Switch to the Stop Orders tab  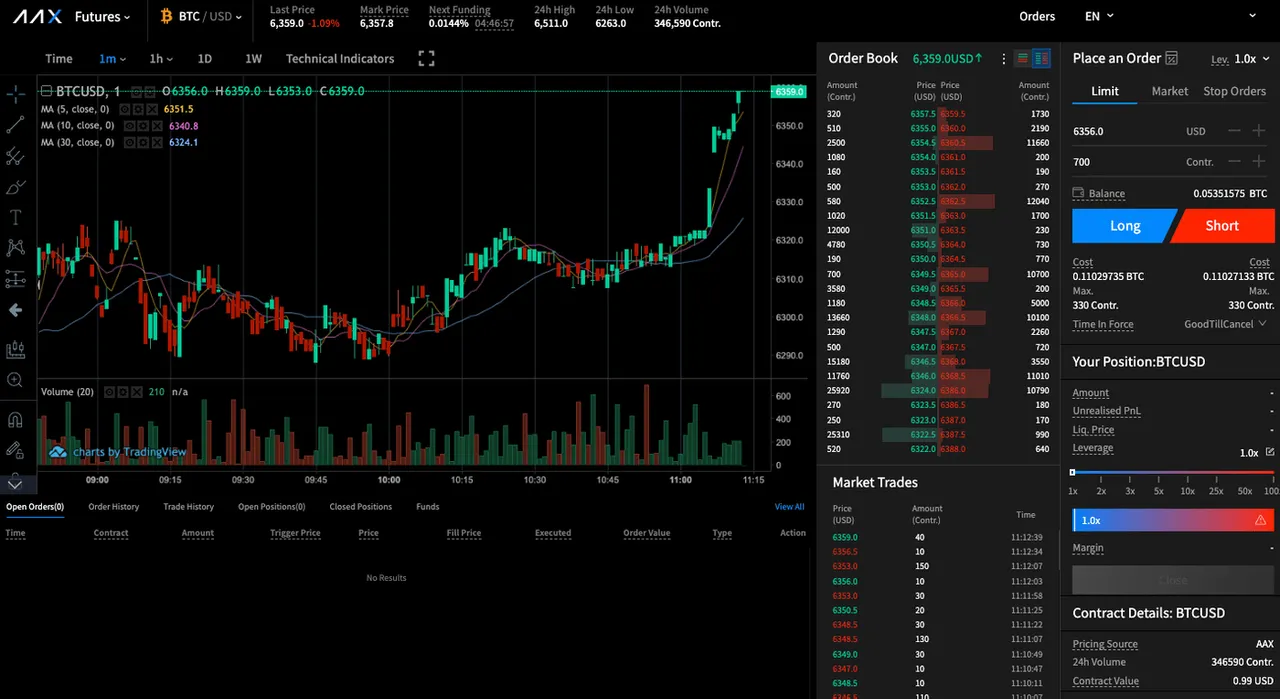click(x=1234, y=91)
